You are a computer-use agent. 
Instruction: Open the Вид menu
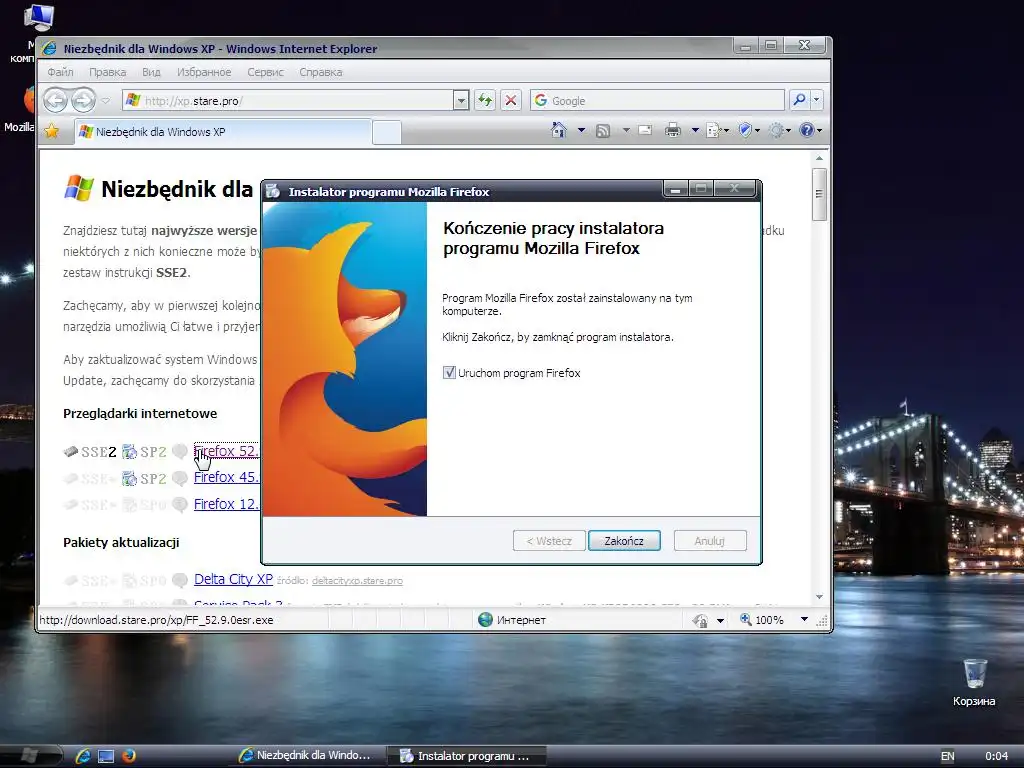[151, 72]
